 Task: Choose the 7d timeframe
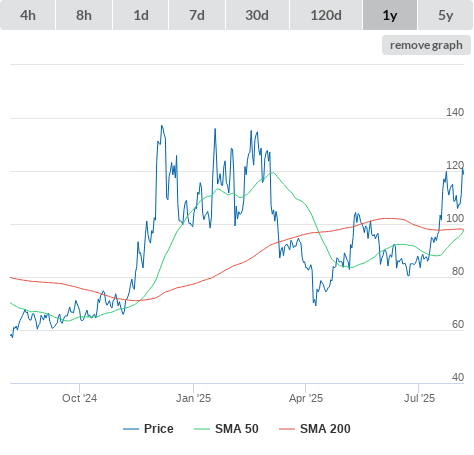197,15
